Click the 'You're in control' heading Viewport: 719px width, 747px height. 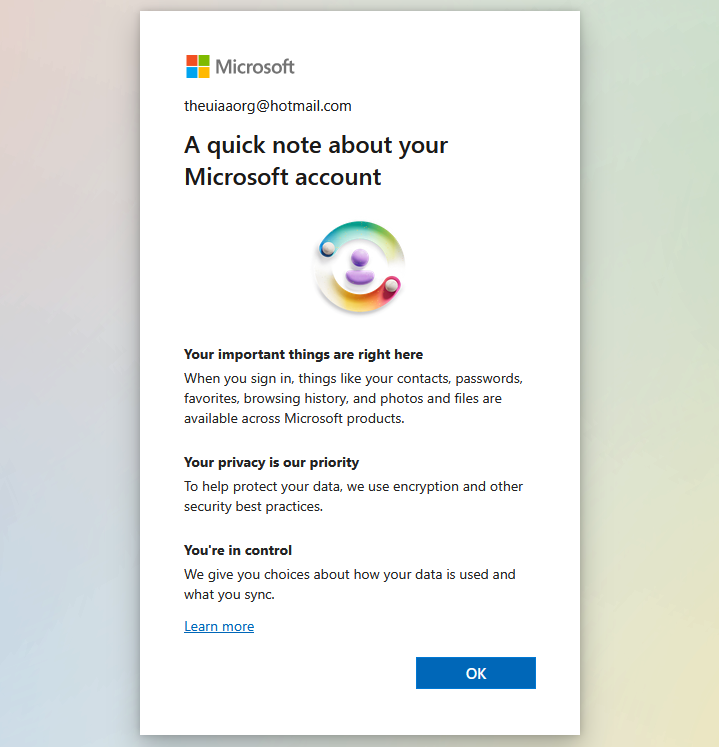click(x=238, y=550)
